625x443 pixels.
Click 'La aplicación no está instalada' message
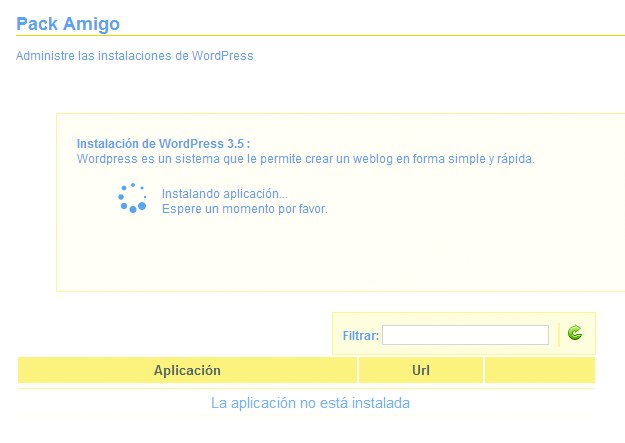[x=310, y=403]
